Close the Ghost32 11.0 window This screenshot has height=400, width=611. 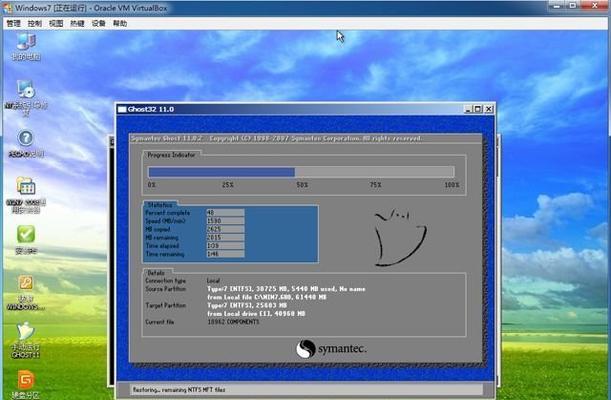[x=489, y=109]
